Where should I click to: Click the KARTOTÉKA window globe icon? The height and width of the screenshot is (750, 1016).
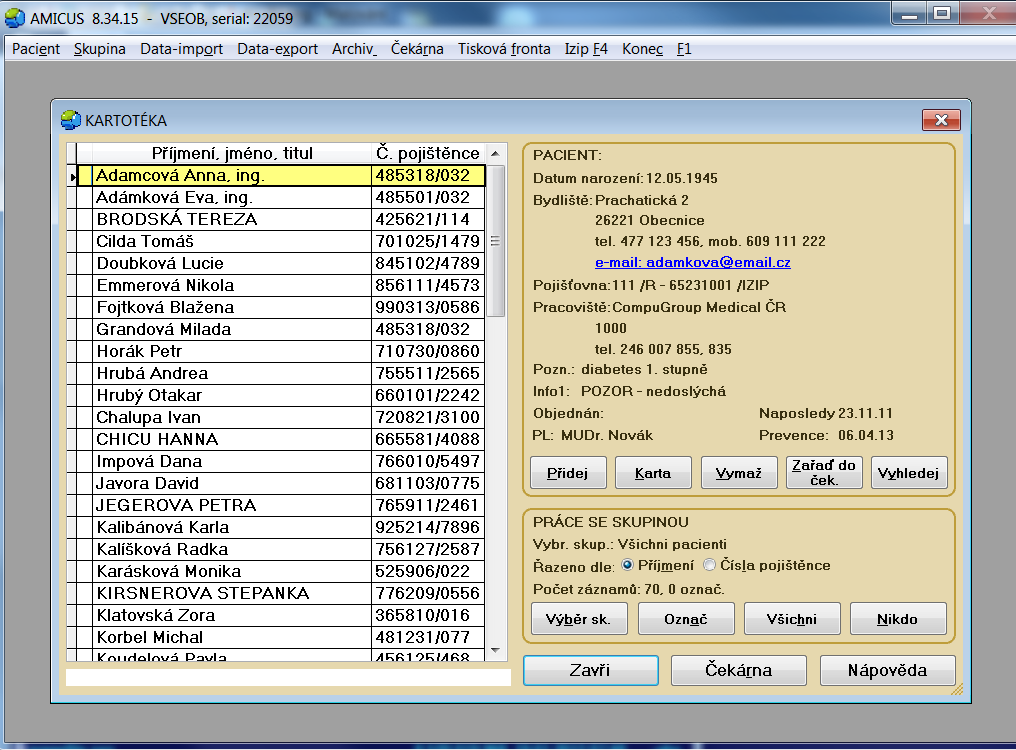[x=71, y=120]
